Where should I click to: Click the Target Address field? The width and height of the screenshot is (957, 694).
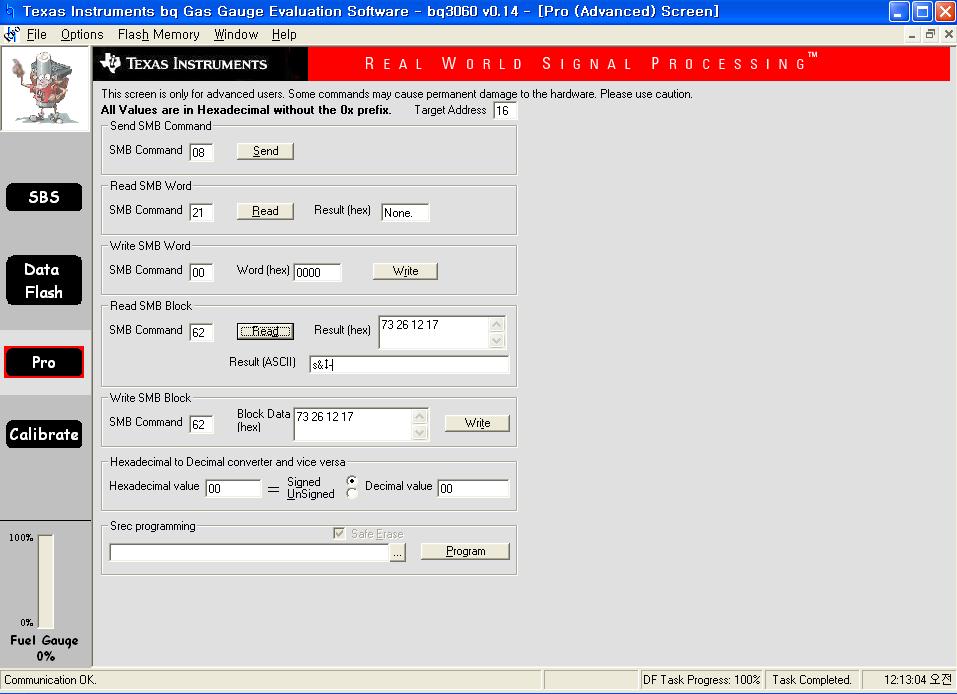(x=505, y=110)
